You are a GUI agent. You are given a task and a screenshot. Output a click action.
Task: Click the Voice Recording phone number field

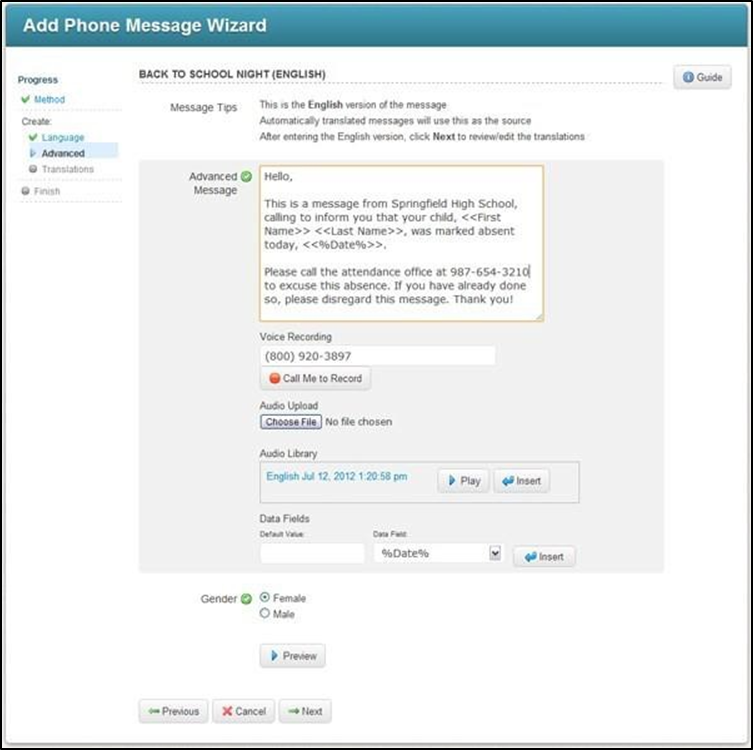pos(377,356)
